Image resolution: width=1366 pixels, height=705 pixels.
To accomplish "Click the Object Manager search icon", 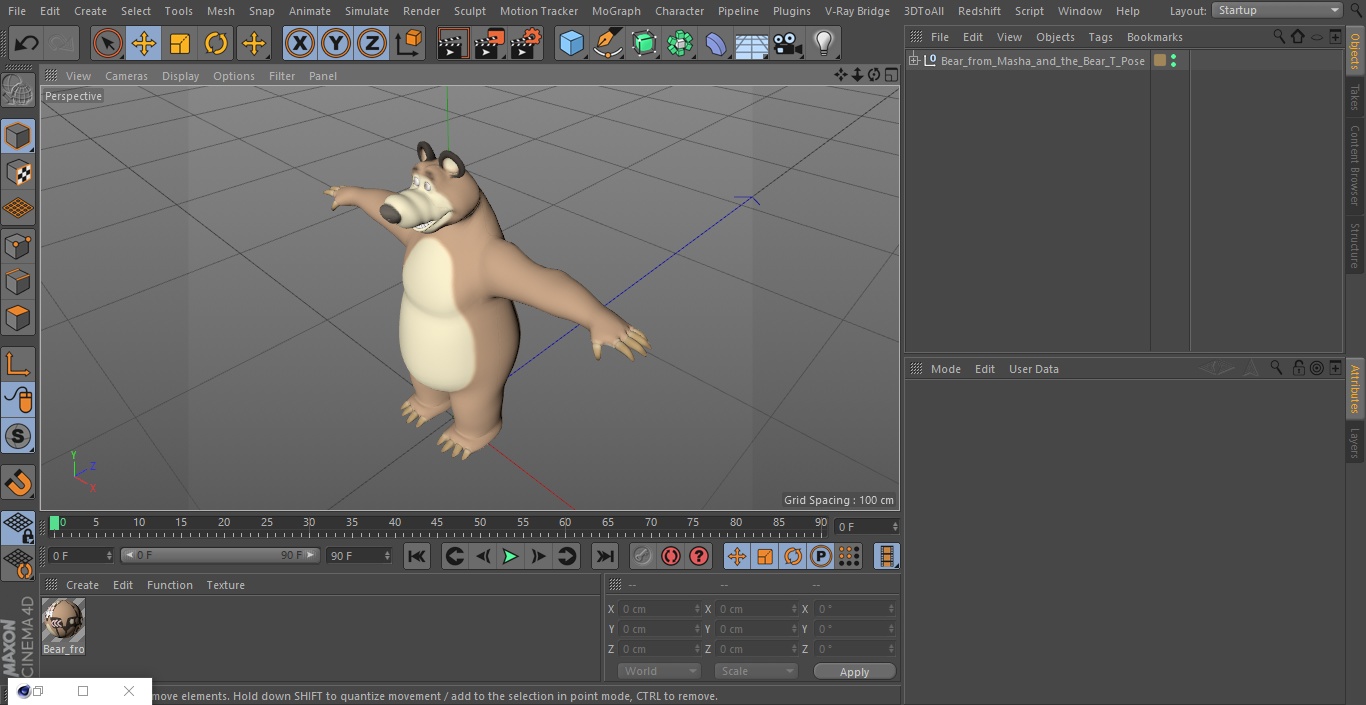I will tap(1278, 36).
